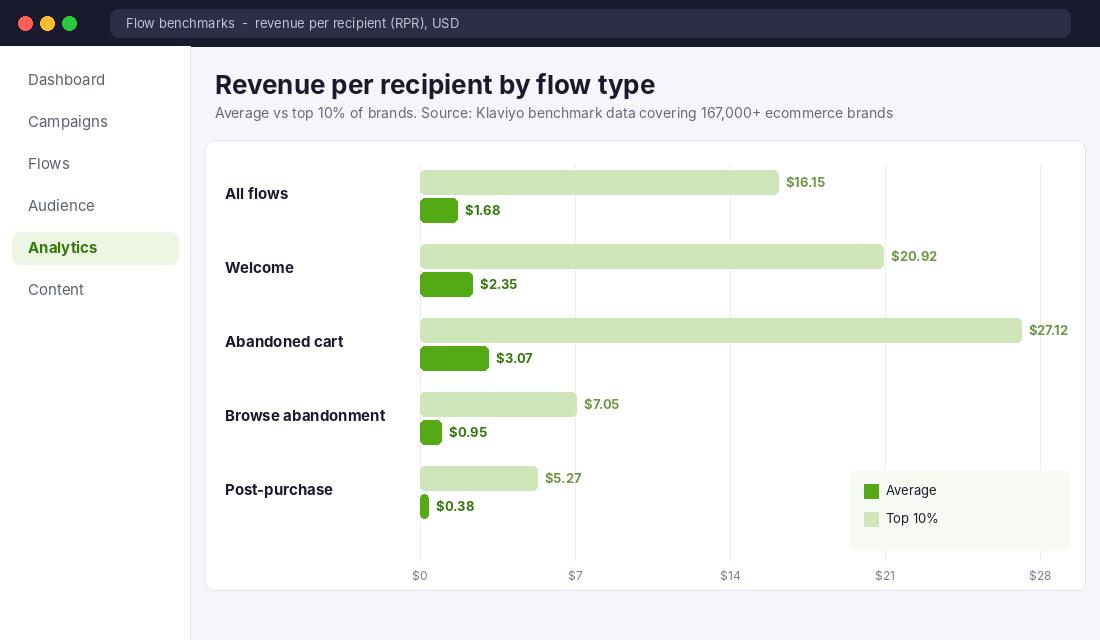This screenshot has width=1100, height=640.
Task: Click the Browse abandonment row label
Action: [305, 416]
